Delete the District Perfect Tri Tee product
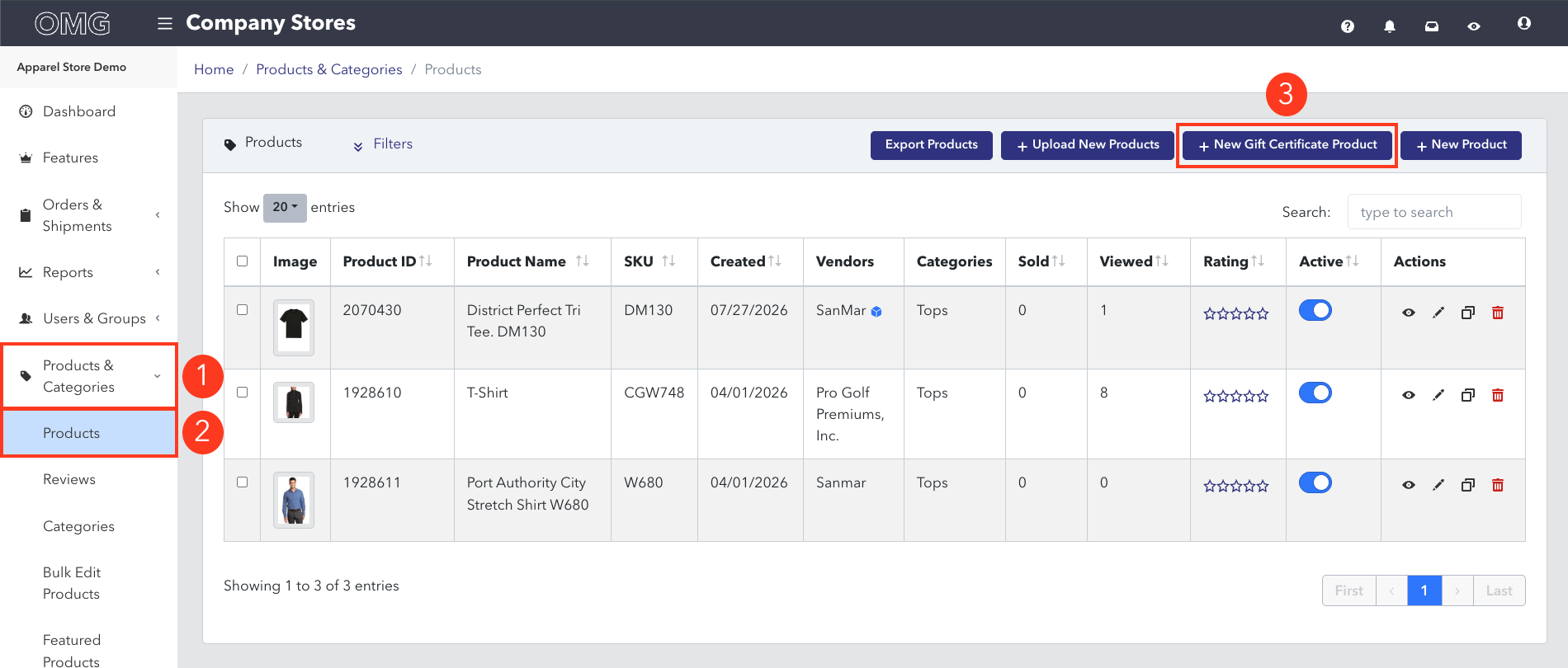 1498,313
